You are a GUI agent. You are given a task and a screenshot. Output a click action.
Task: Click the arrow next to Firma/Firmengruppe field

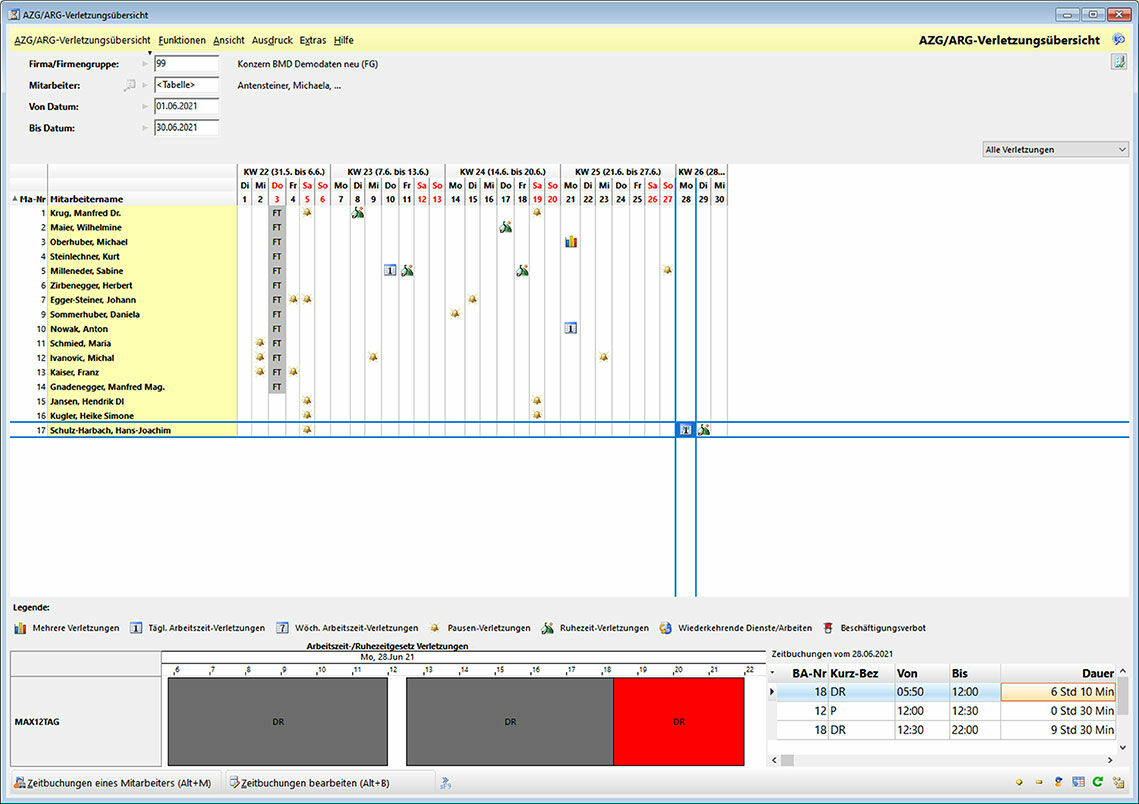[145, 64]
